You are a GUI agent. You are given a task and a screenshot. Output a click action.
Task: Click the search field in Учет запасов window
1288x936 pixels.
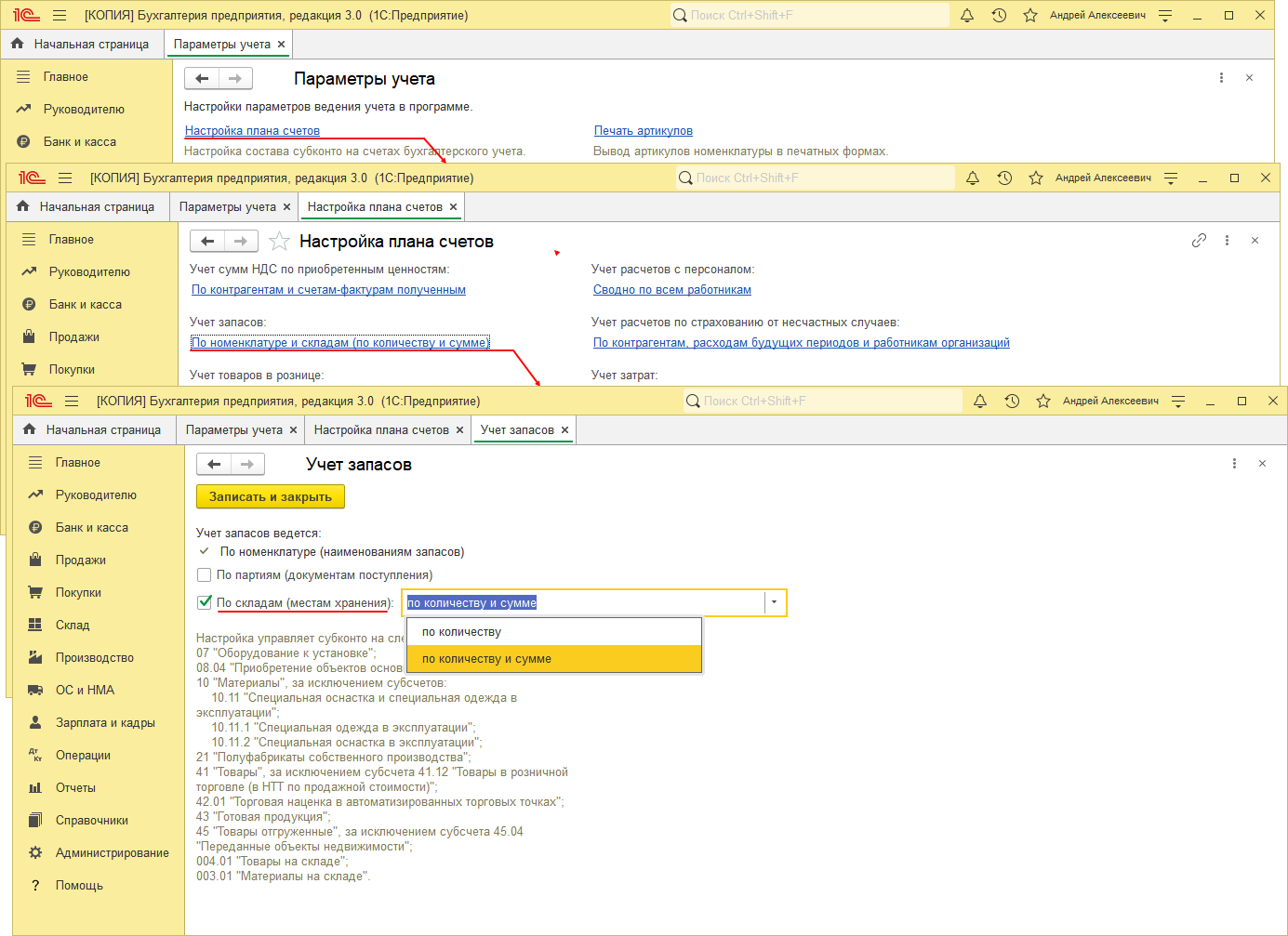[x=823, y=401]
